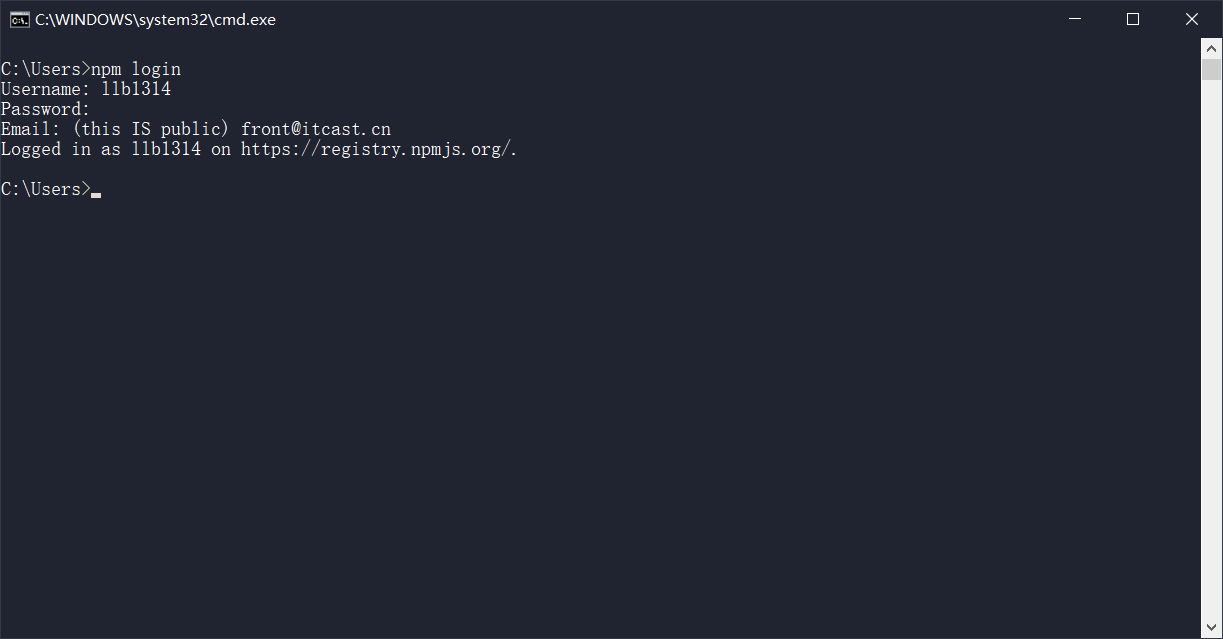This screenshot has width=1223, height=639.
Task: Click the scrollbar down arrow
Action: (x=1211, y=629)
